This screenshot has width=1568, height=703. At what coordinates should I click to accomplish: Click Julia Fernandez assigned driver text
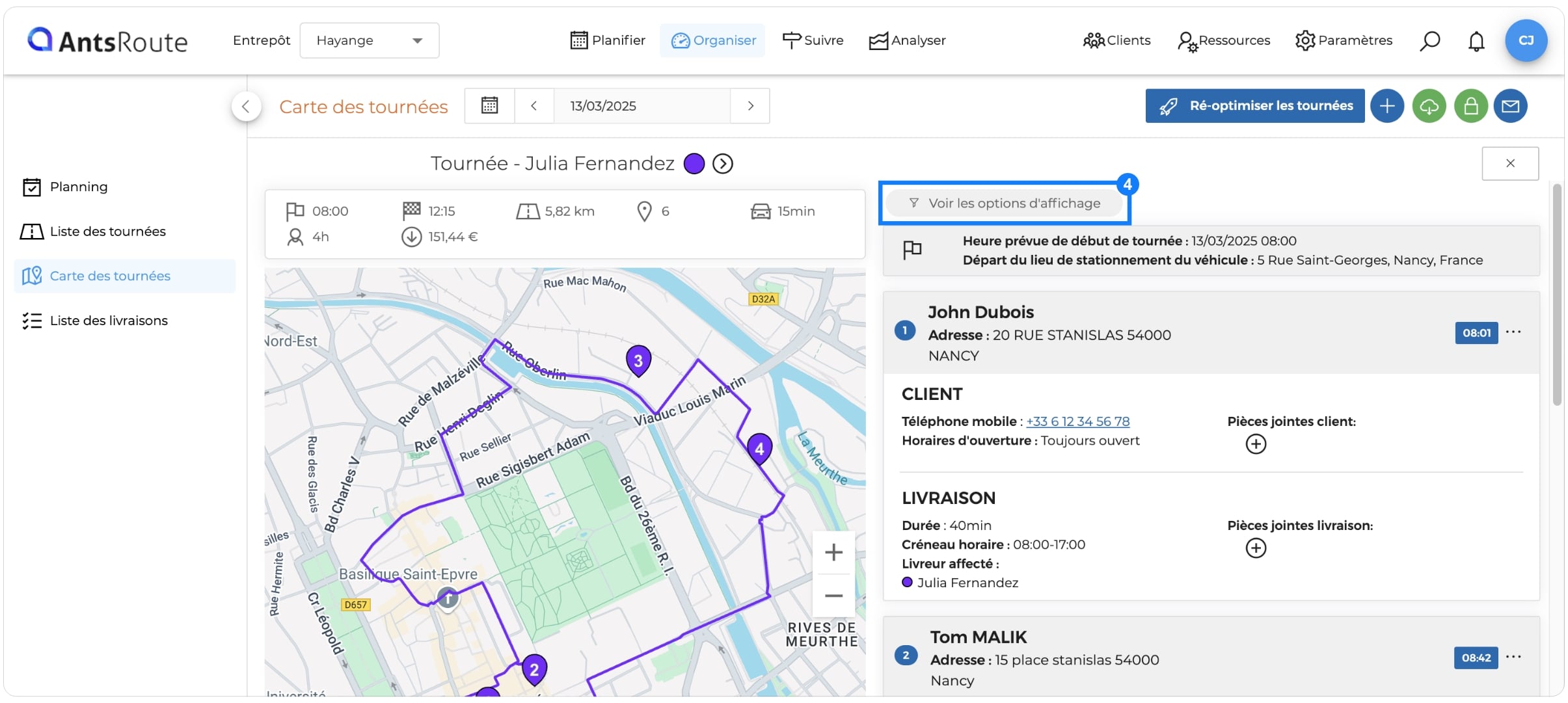click(967, 583)
